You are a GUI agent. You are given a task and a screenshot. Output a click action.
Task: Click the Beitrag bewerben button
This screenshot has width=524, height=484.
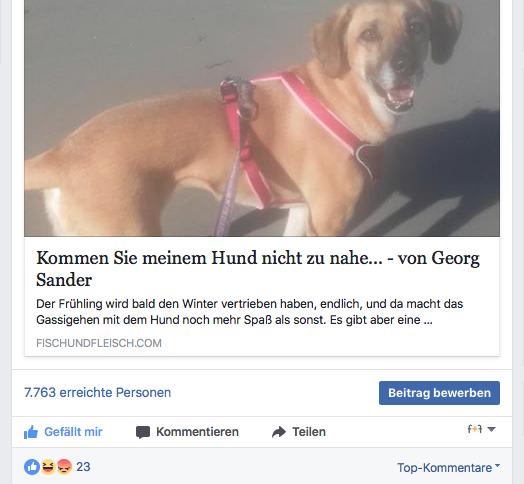pos(439,393)
